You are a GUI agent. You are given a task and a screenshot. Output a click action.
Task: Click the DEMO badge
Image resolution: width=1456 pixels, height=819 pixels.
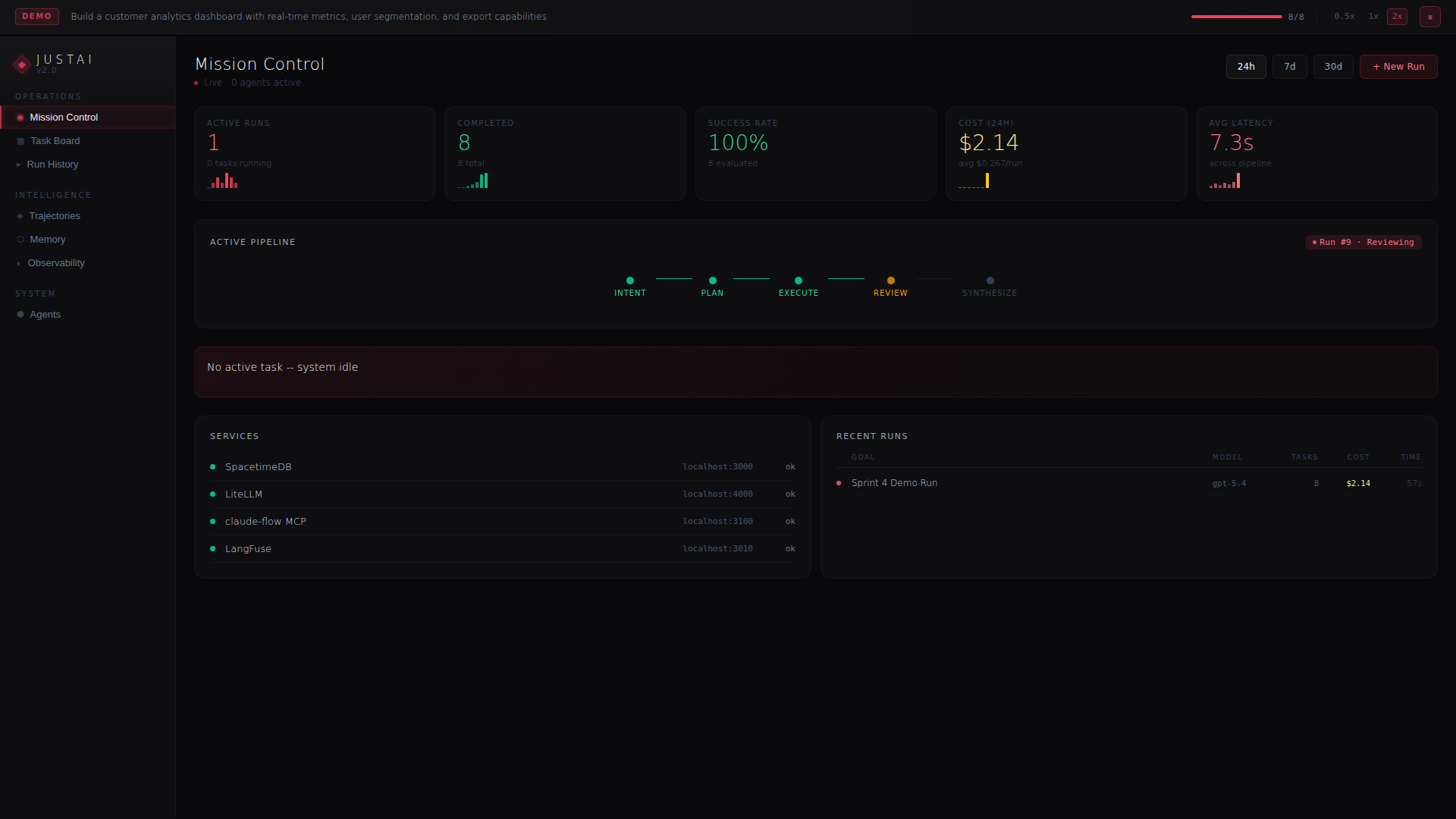coord(37,17)
